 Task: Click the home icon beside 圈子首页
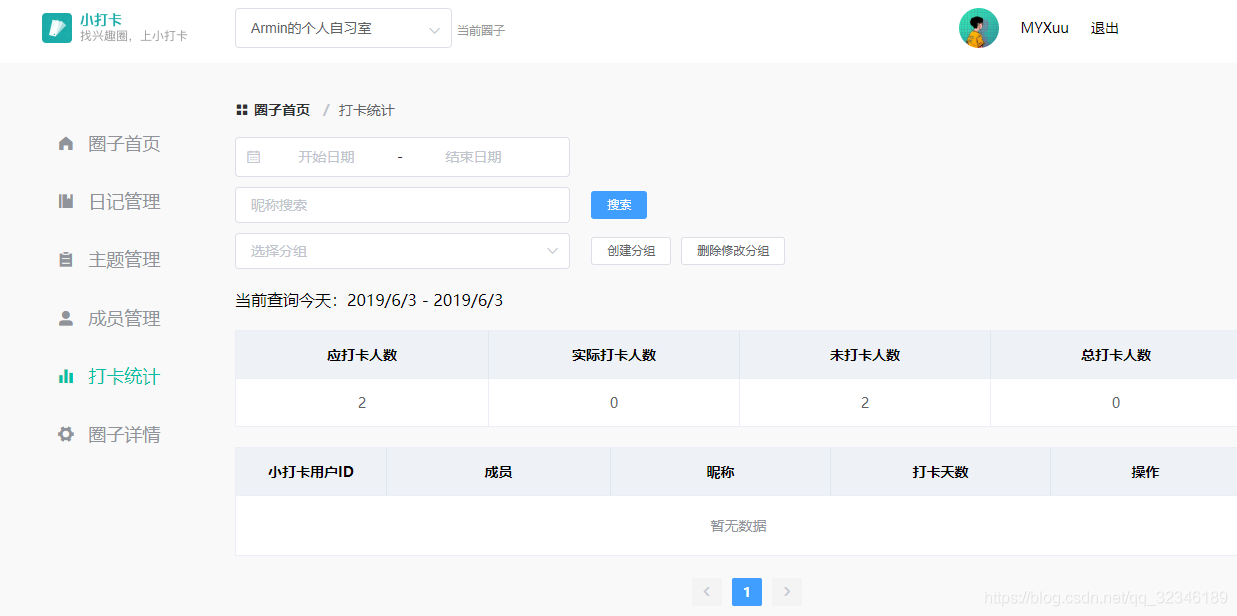point(66,143)
